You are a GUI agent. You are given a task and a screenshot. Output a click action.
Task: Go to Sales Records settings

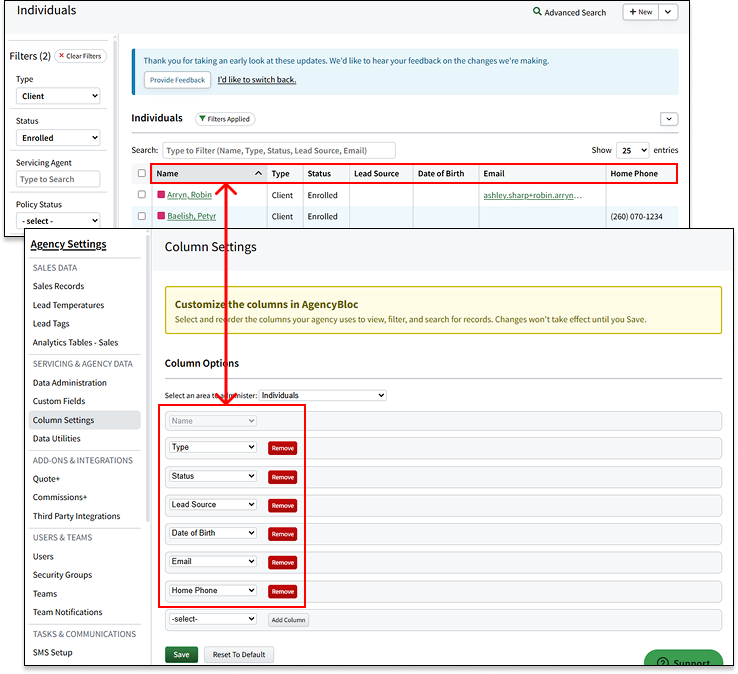click(58, 286)
